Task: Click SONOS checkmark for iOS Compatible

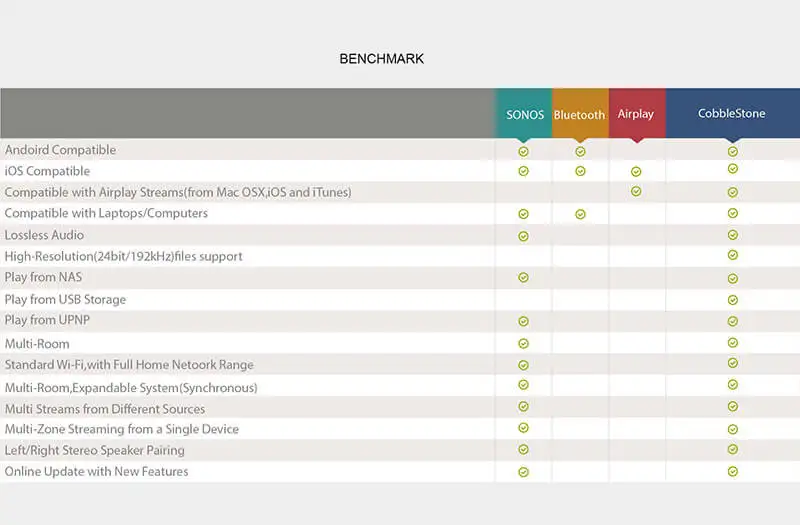Action: 523,171
